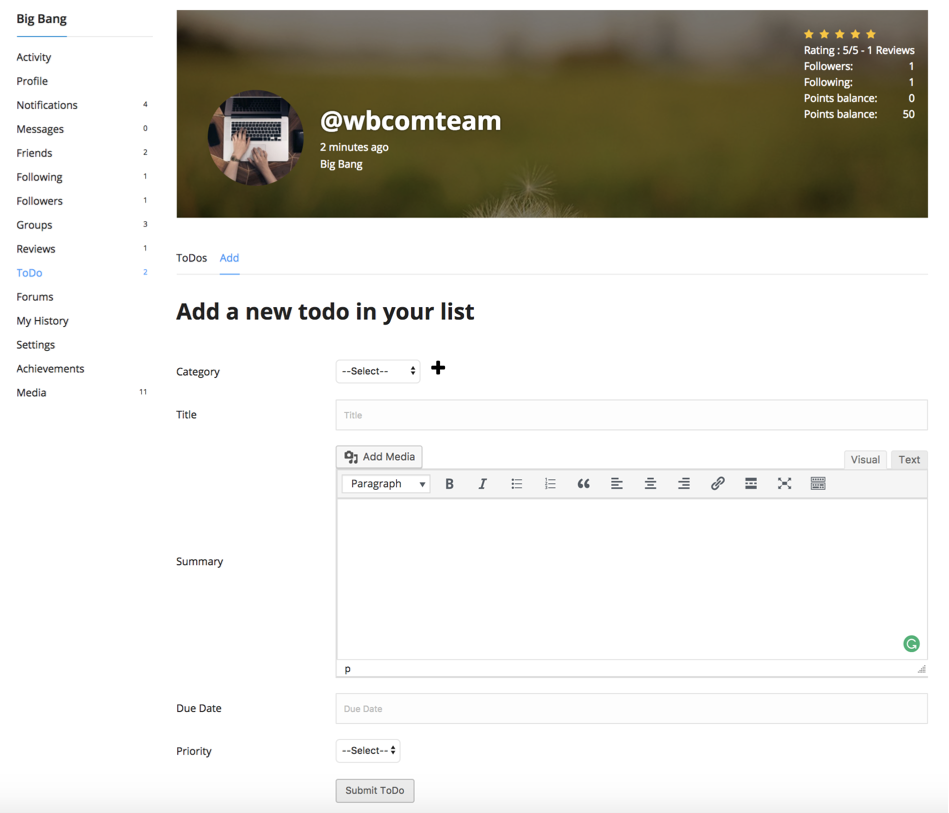Apply blockquote formatting in the summary editor
The height and width of the screenshot is (813, 949).
[x=584, y=483]
